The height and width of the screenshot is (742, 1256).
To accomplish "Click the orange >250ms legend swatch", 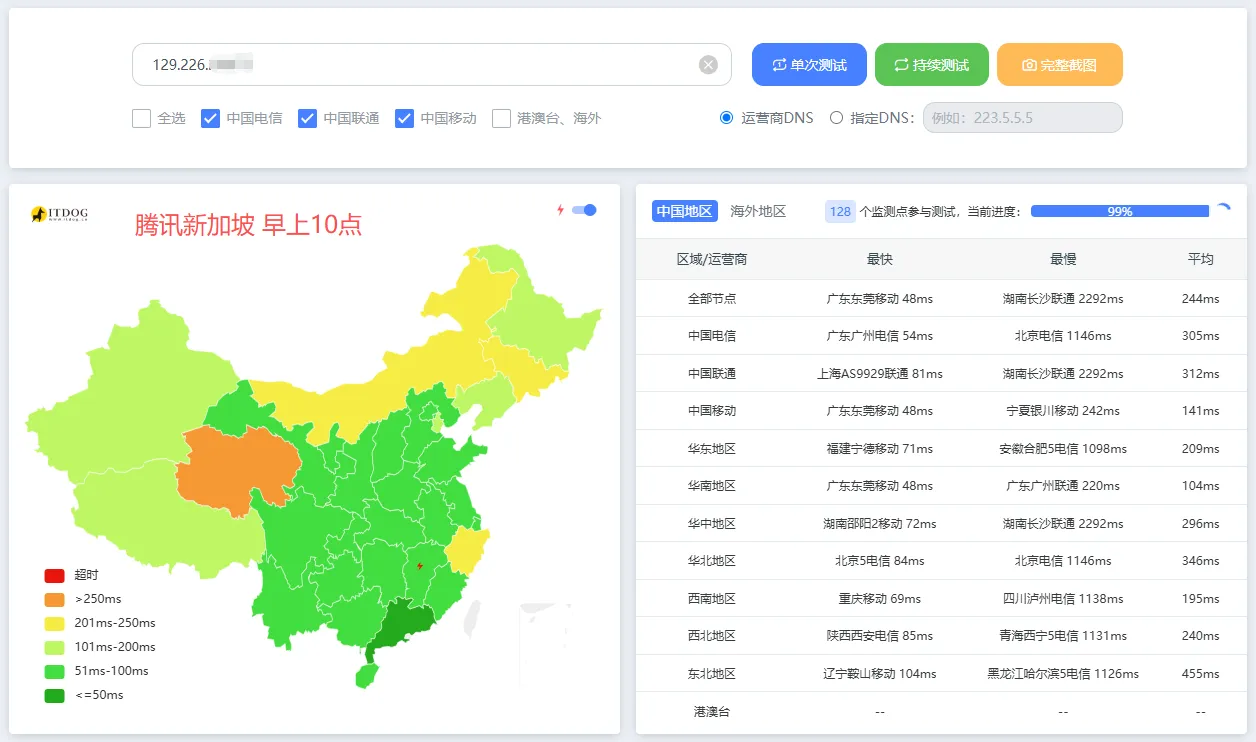I will click(54, 599).
